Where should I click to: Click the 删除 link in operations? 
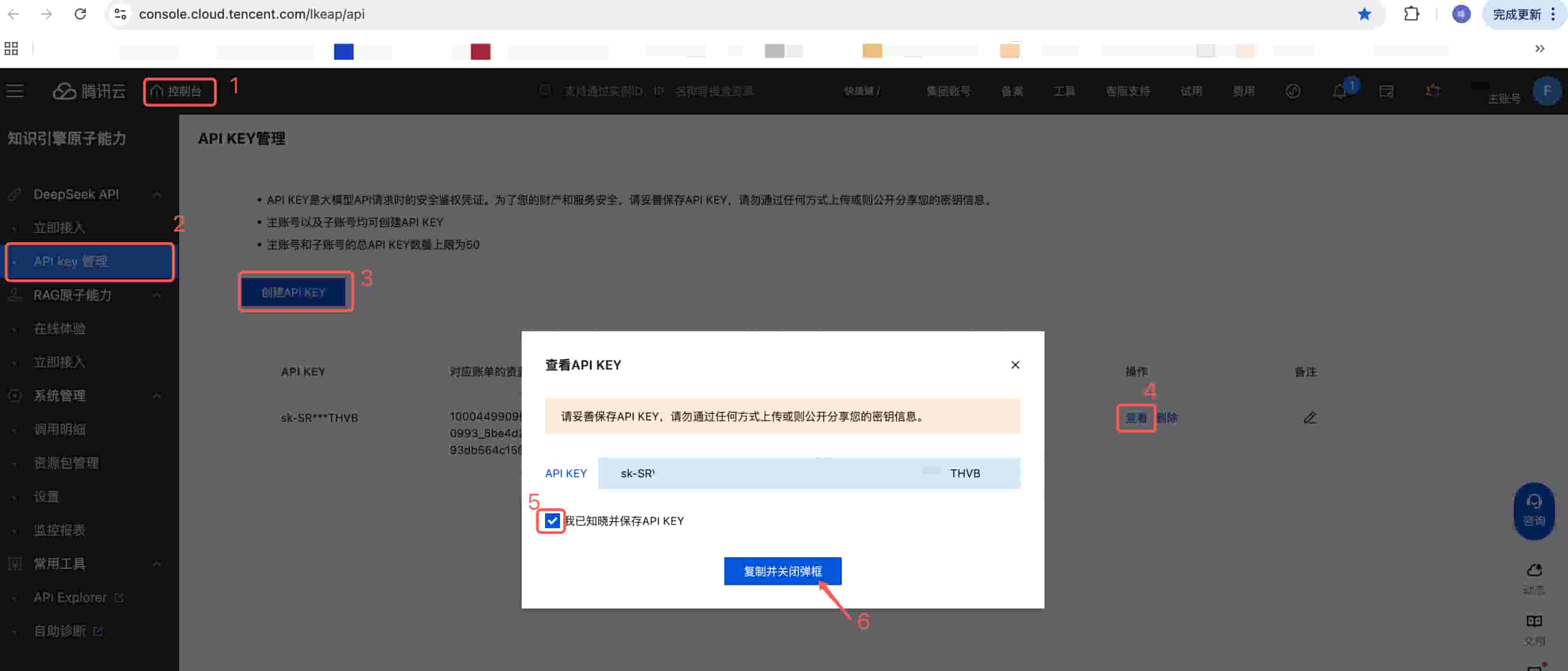(1166, 418)
